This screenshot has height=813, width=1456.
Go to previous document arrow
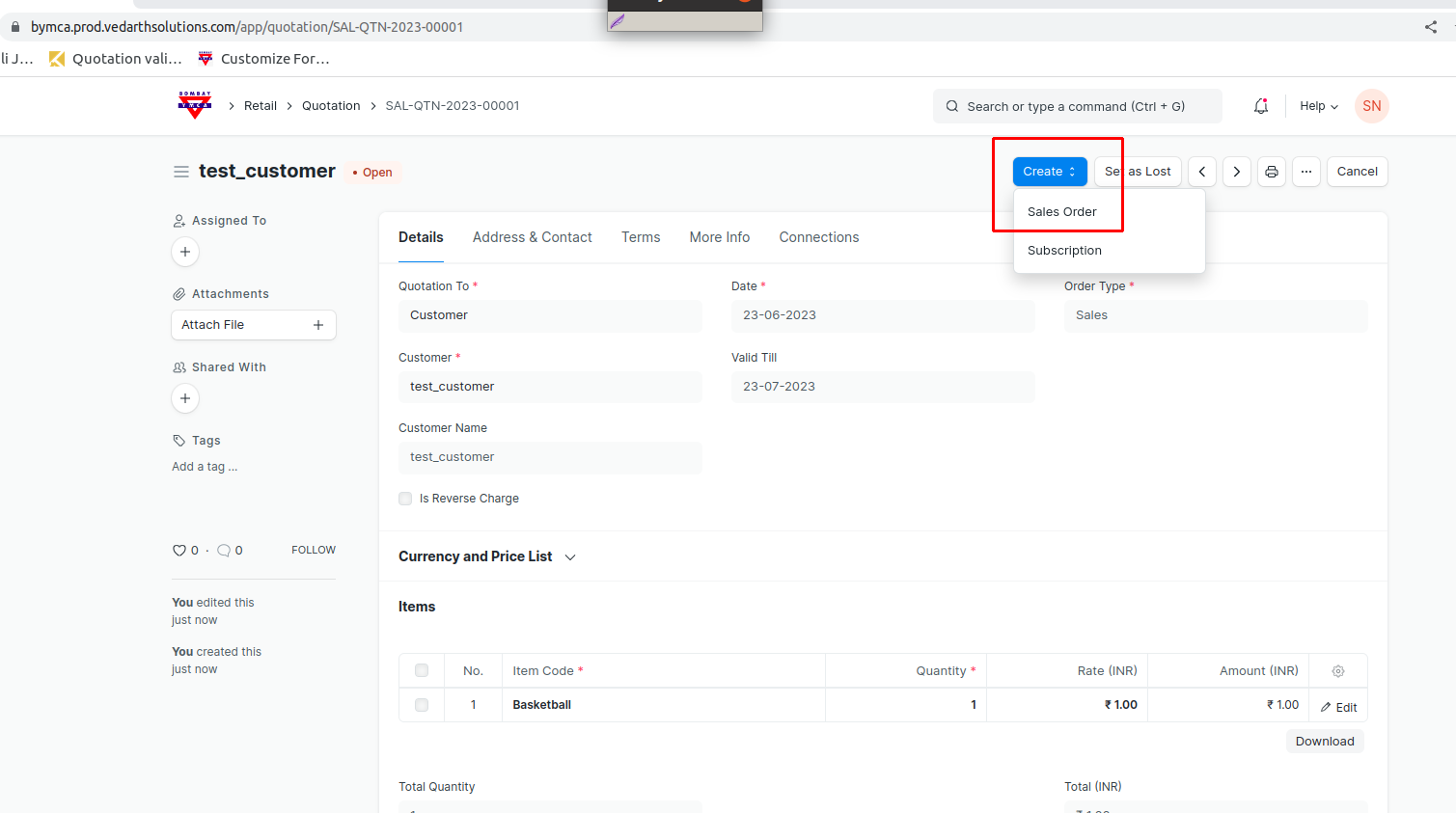pos(1202,172)
